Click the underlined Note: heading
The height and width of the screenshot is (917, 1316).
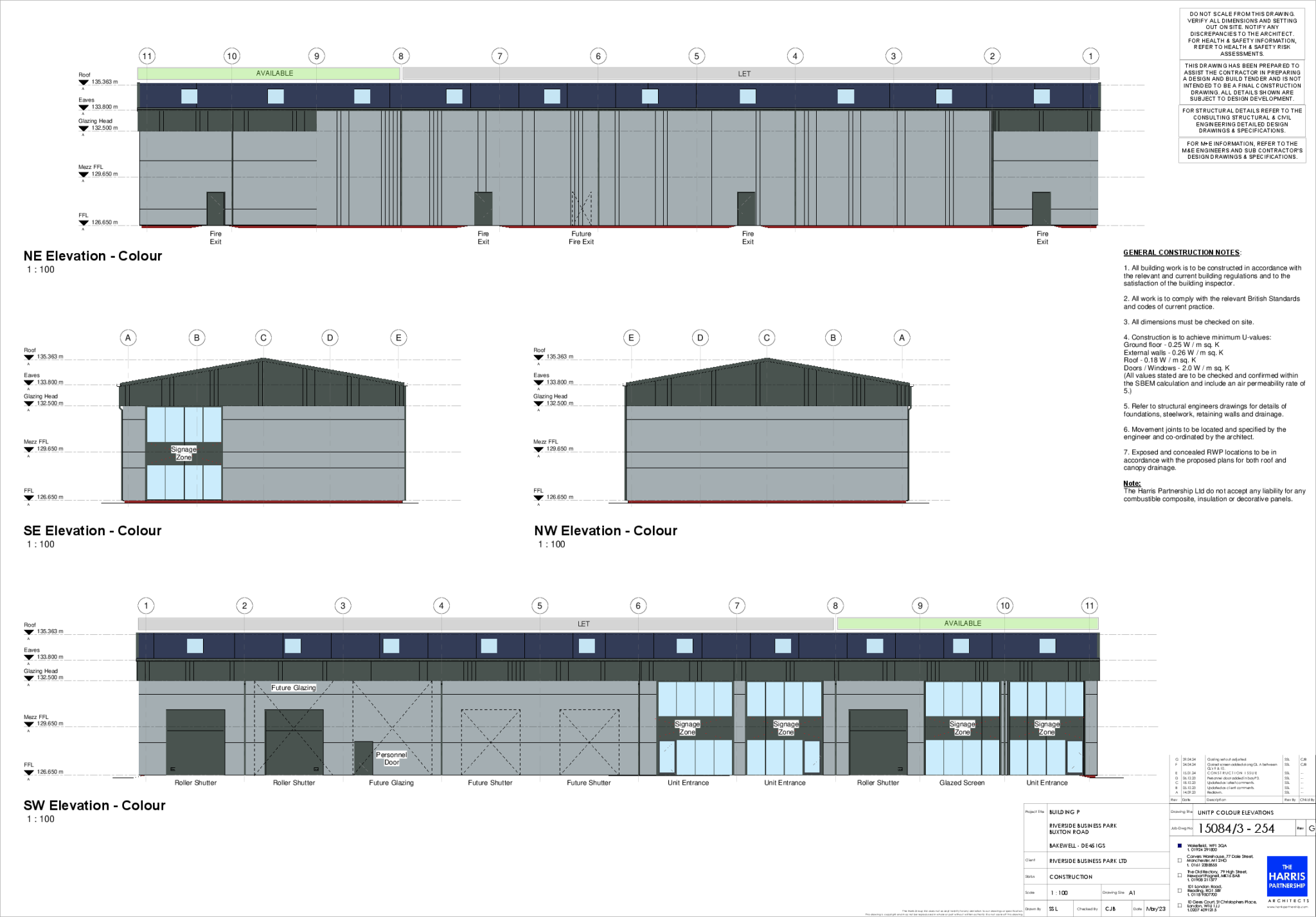tap(1132, 483)
